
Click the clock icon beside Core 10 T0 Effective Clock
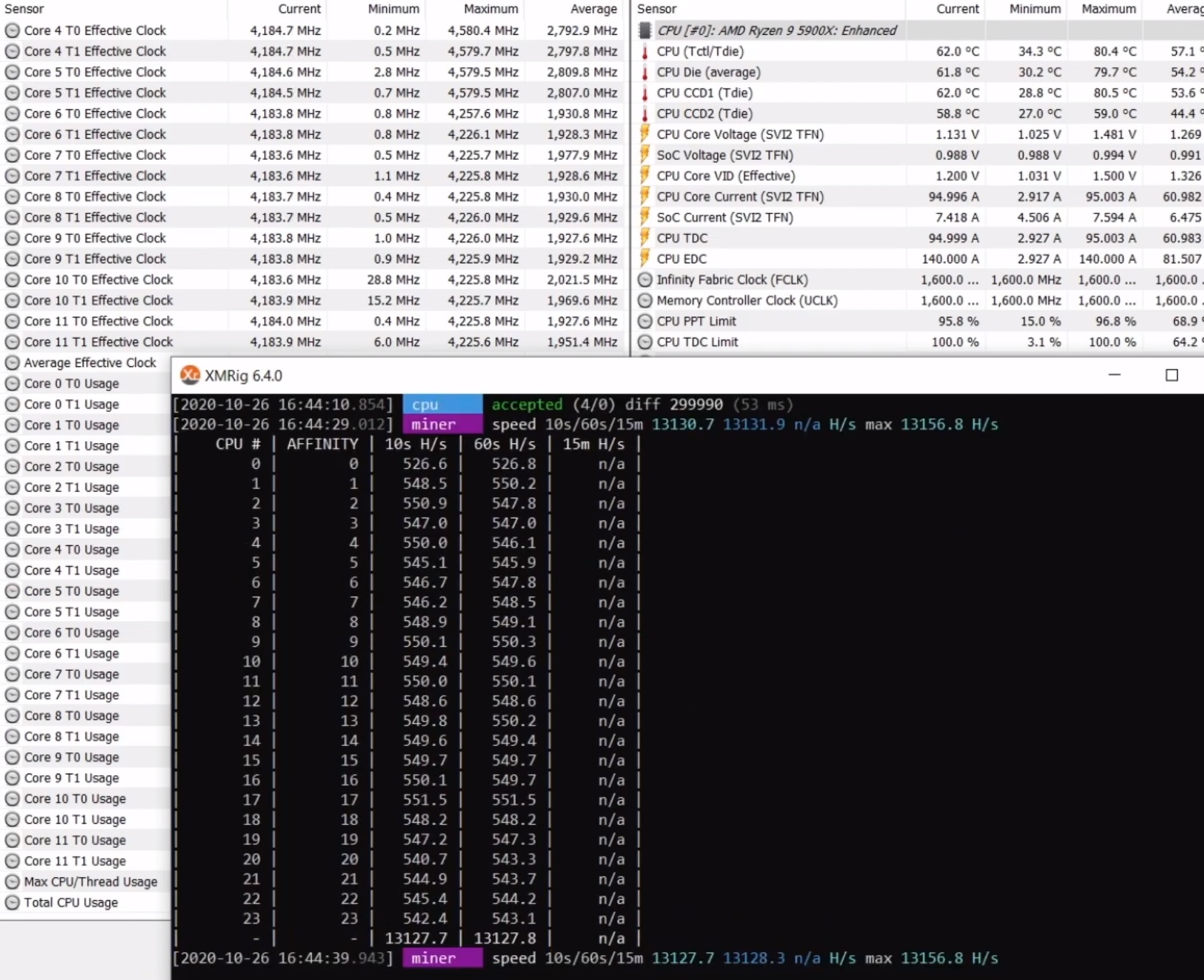[x=12, y=280]
